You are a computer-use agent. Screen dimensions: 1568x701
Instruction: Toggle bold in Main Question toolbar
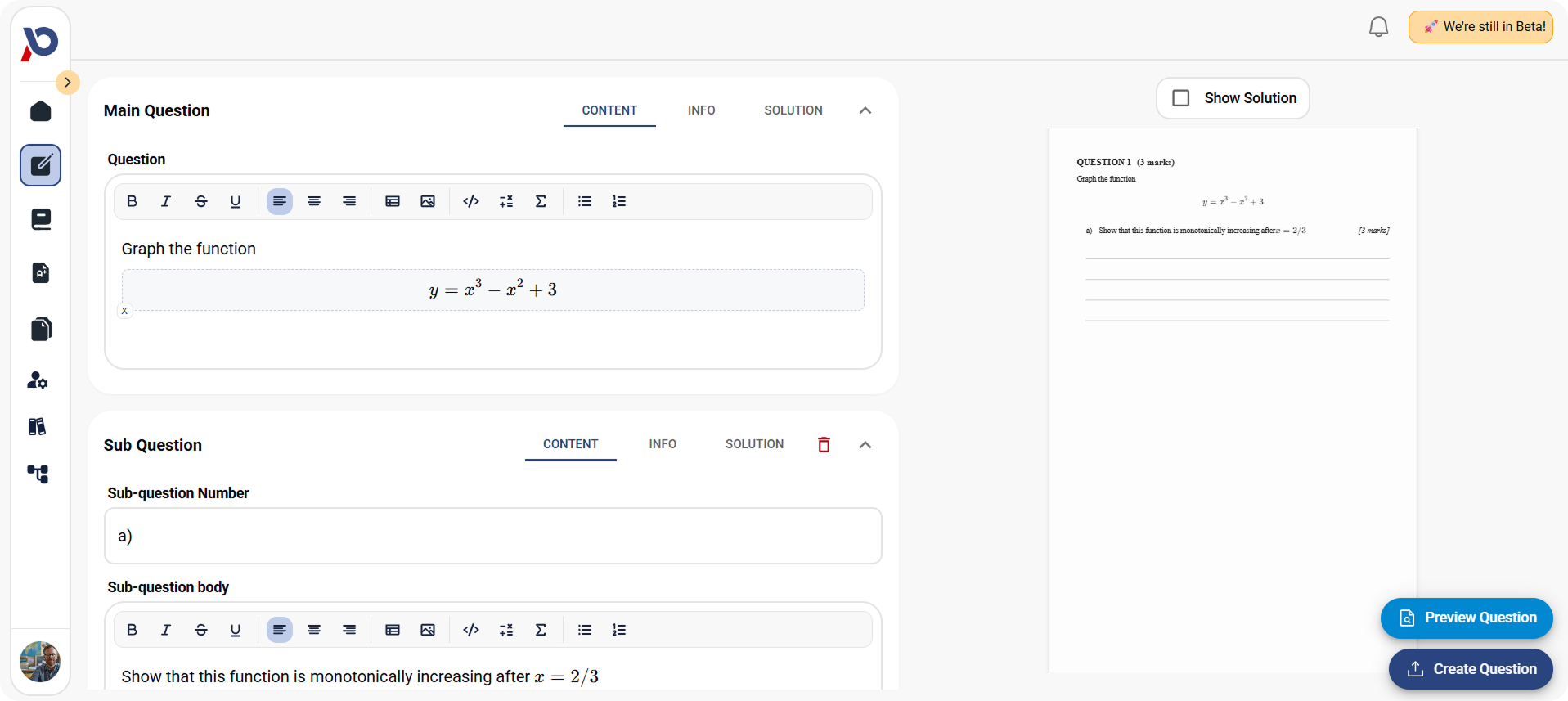point(132,201)
